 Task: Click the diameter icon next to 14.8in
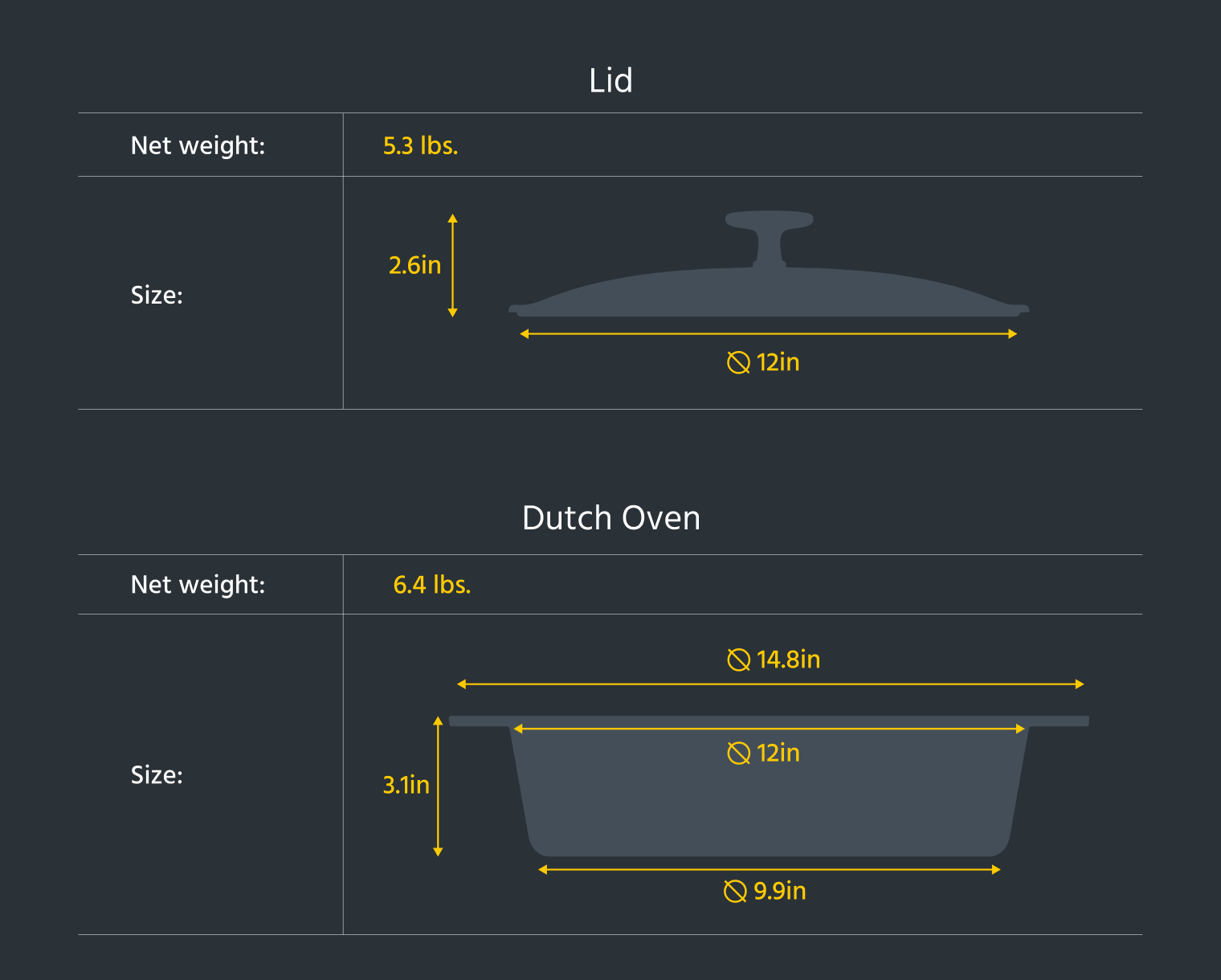pos(738,660)
